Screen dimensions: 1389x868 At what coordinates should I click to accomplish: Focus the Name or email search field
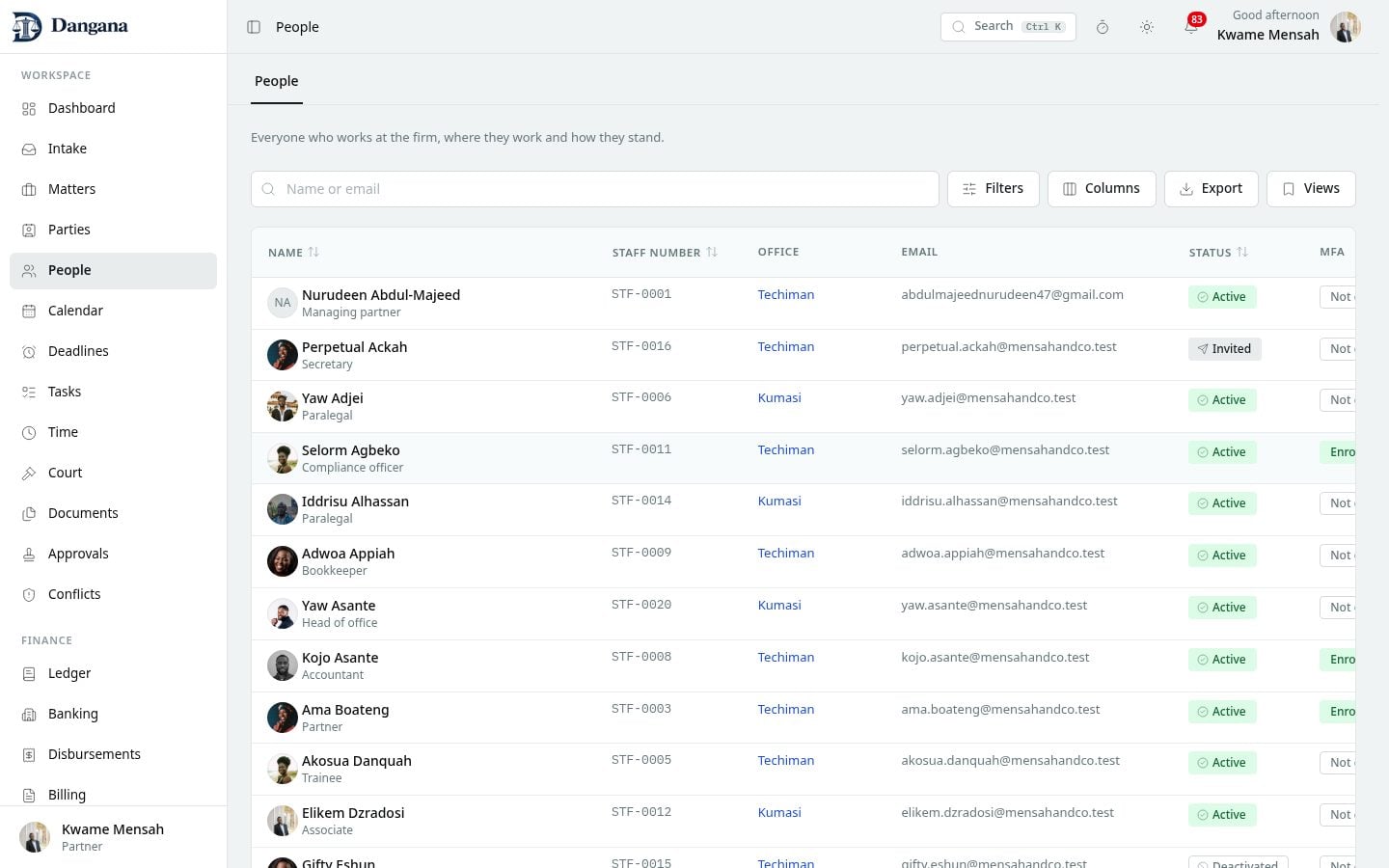pyautogui.click(x=594, y=189)
